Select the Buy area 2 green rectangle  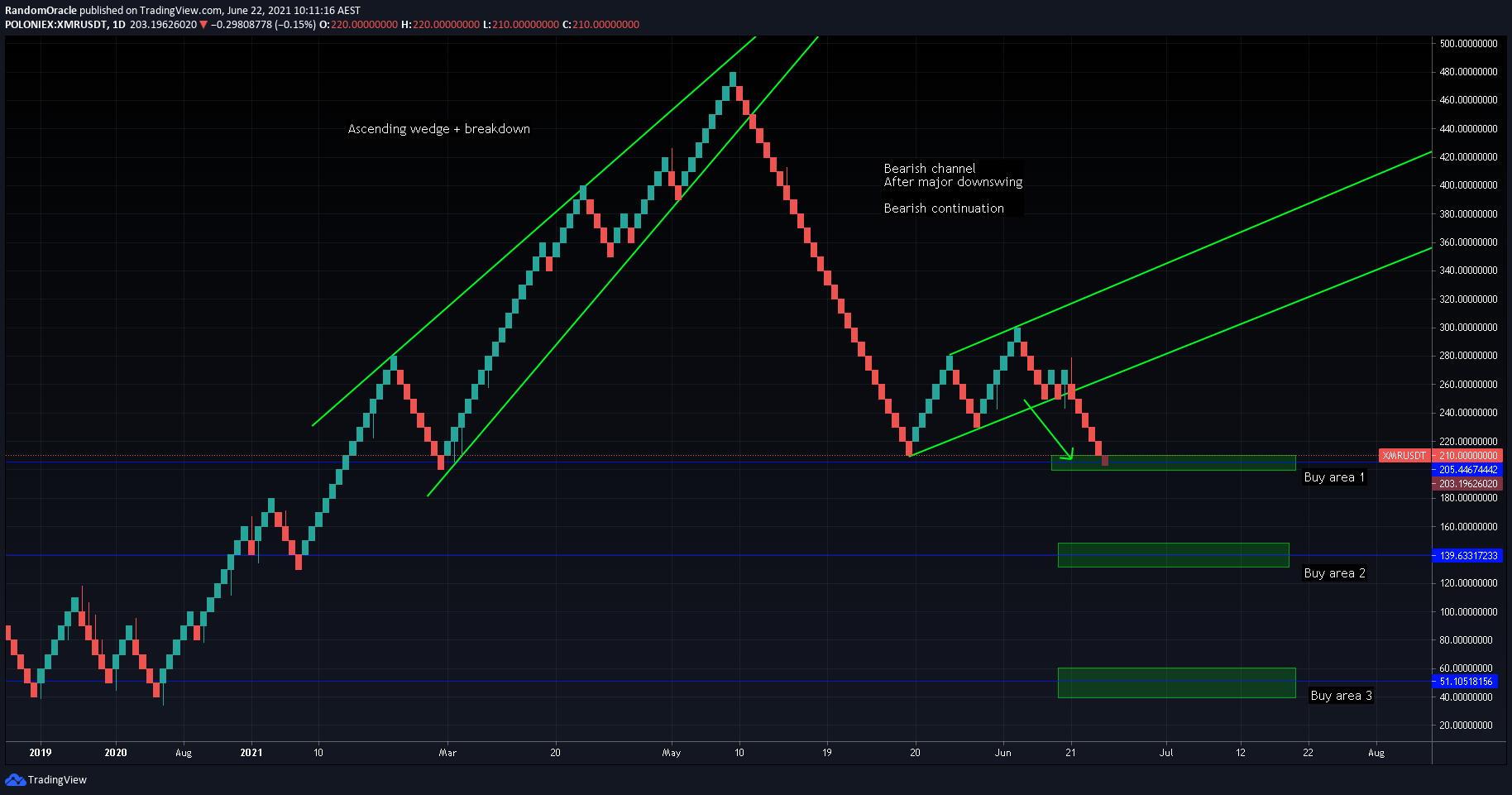[1173, 555]
